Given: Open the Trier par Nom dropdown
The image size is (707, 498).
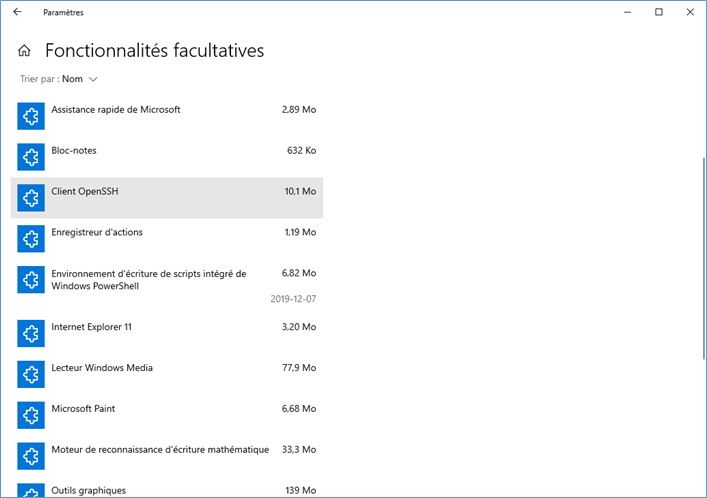Looking at the screenshot, I should coord(79,79).
